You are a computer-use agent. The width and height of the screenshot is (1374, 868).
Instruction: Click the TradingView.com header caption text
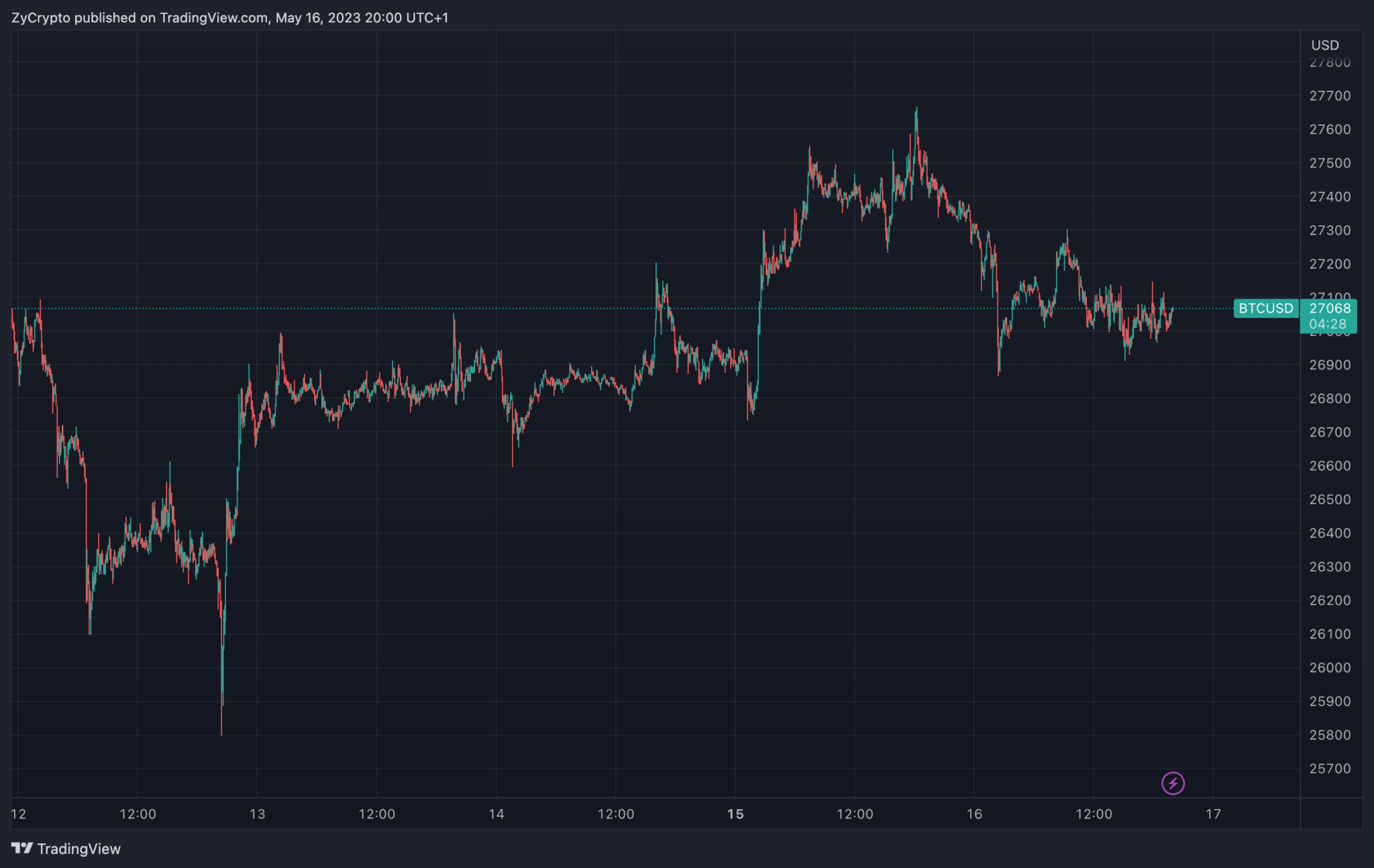pyautogui.click(x=229, y=18)
